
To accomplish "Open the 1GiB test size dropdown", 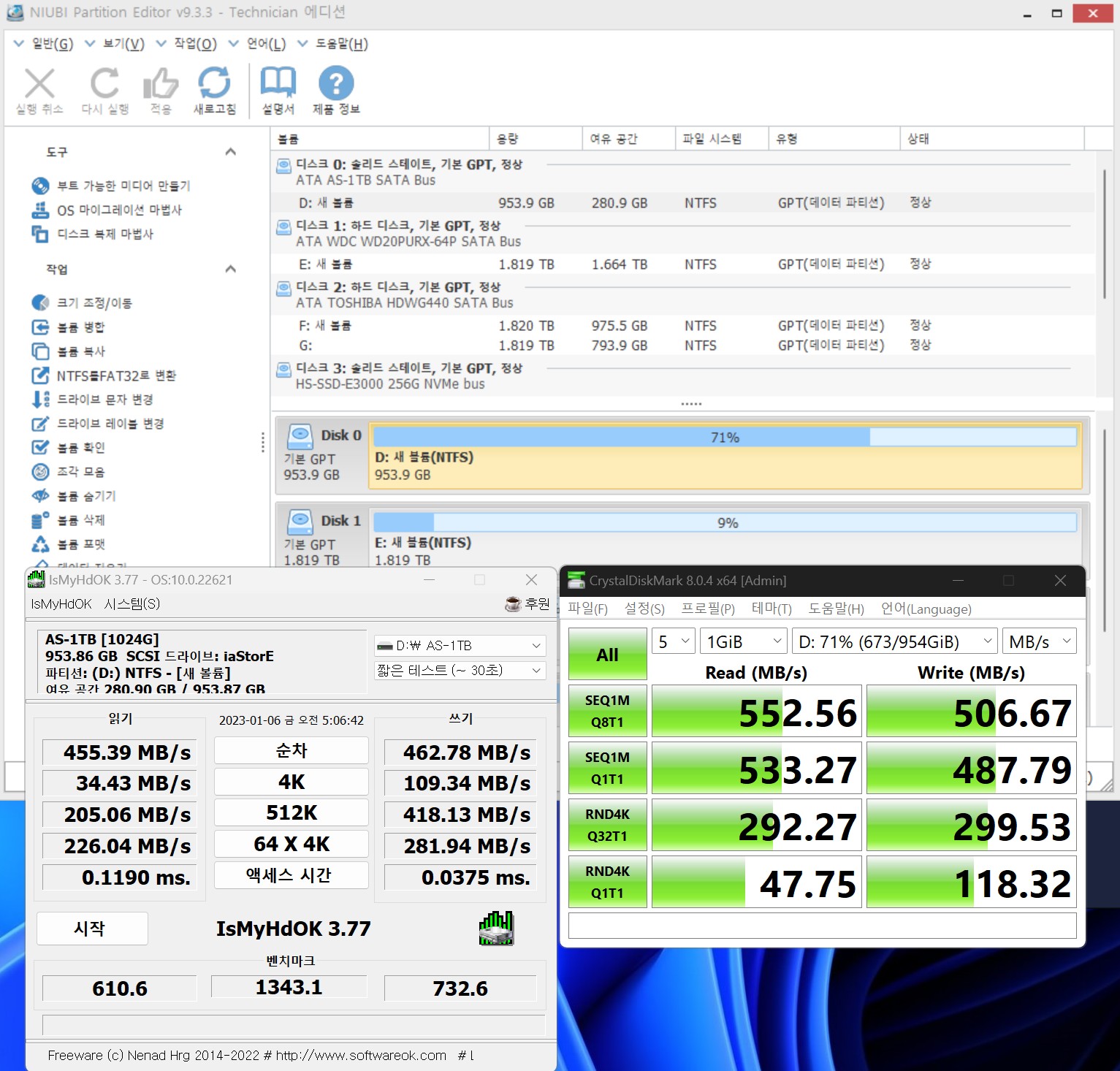I will pyautogui.click(x=743, y=642).
